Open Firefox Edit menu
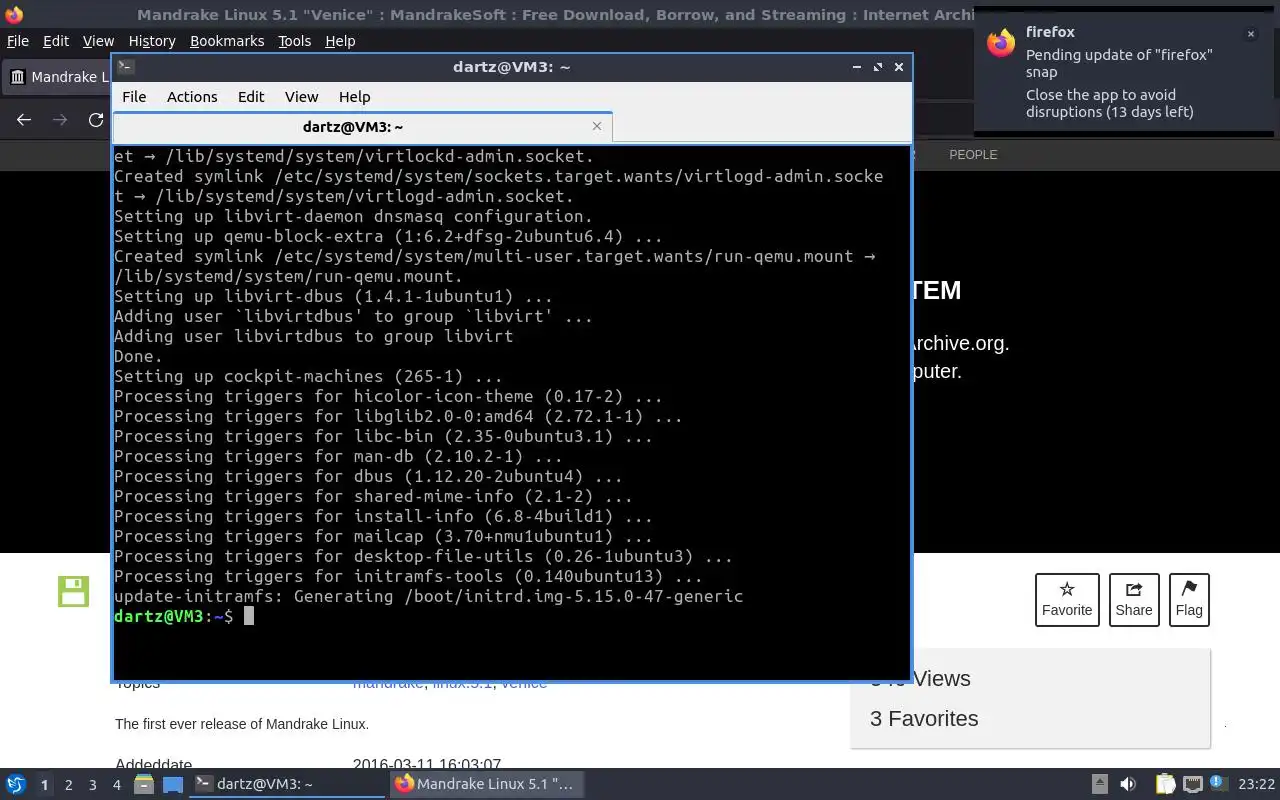Image resolution: width=1280 pixels, height=800 pixels. (56, 41)
